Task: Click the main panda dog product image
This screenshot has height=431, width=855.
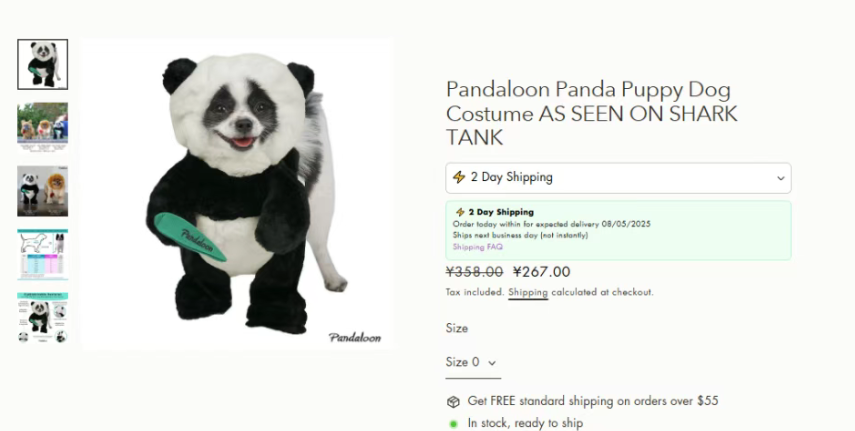Action: pyautogui.click(x=238, y=194)
